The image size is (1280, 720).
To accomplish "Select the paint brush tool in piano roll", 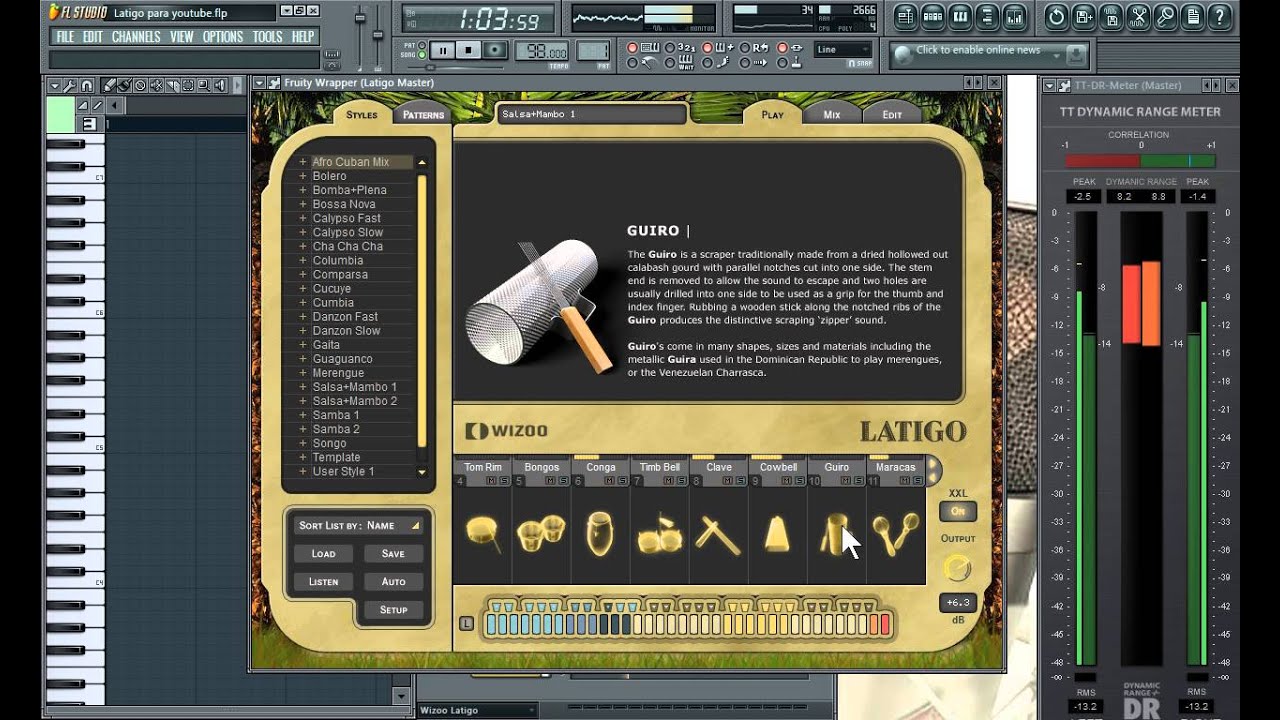I will [x=125, y=86].
